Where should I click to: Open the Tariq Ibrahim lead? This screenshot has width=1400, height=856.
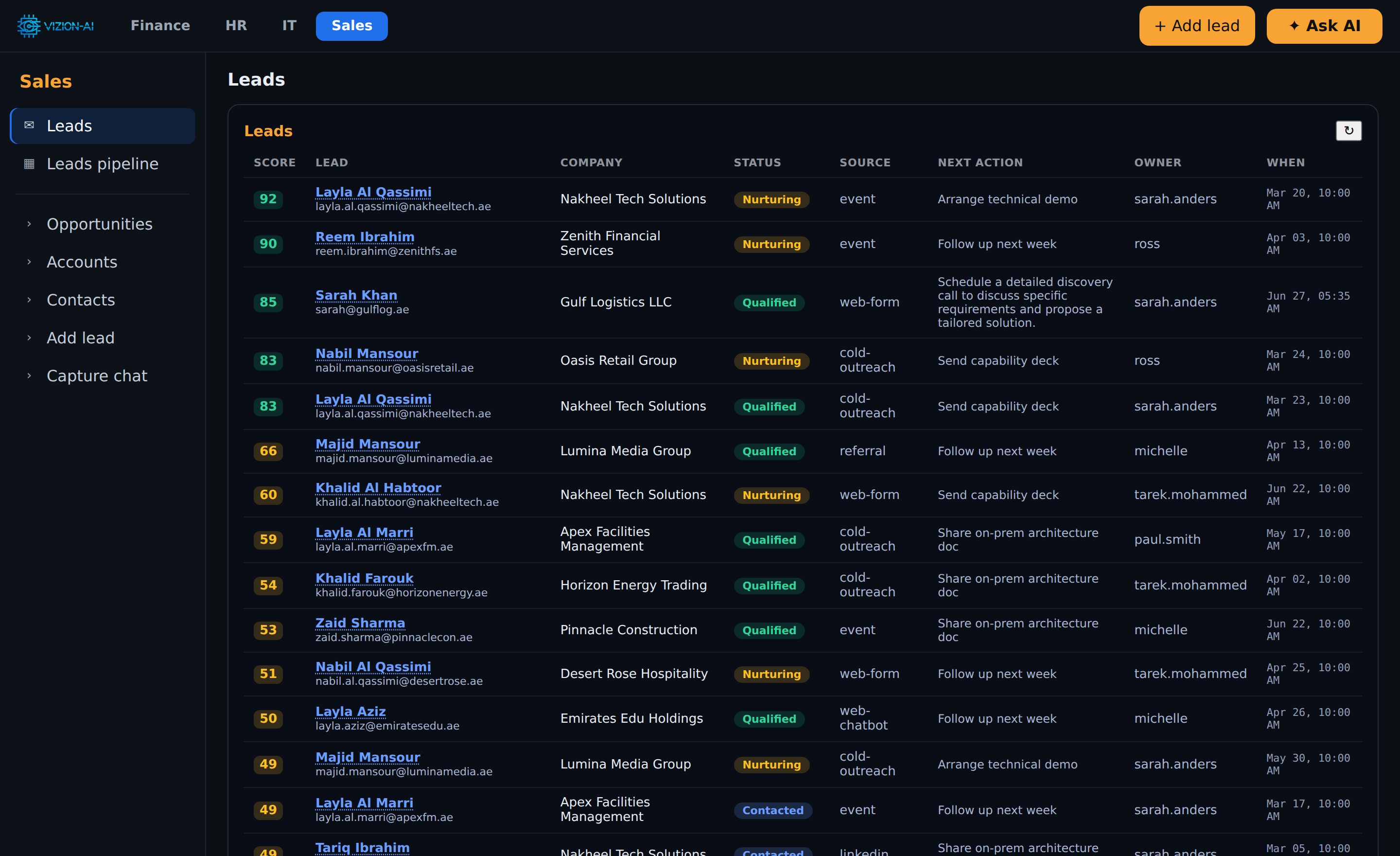(363, 847)
